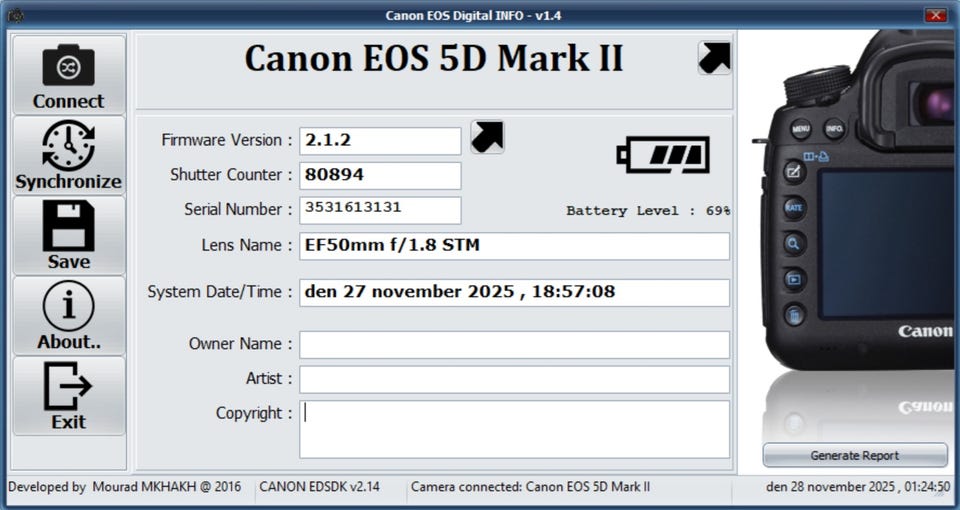Click the Shutter Counter label
Screen dimensions: 960x510
(x=231, y=175)
